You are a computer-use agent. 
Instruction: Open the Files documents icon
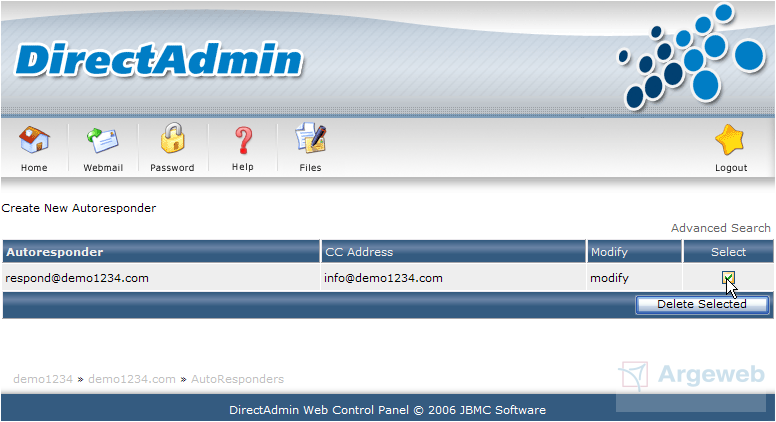[310, 138]
